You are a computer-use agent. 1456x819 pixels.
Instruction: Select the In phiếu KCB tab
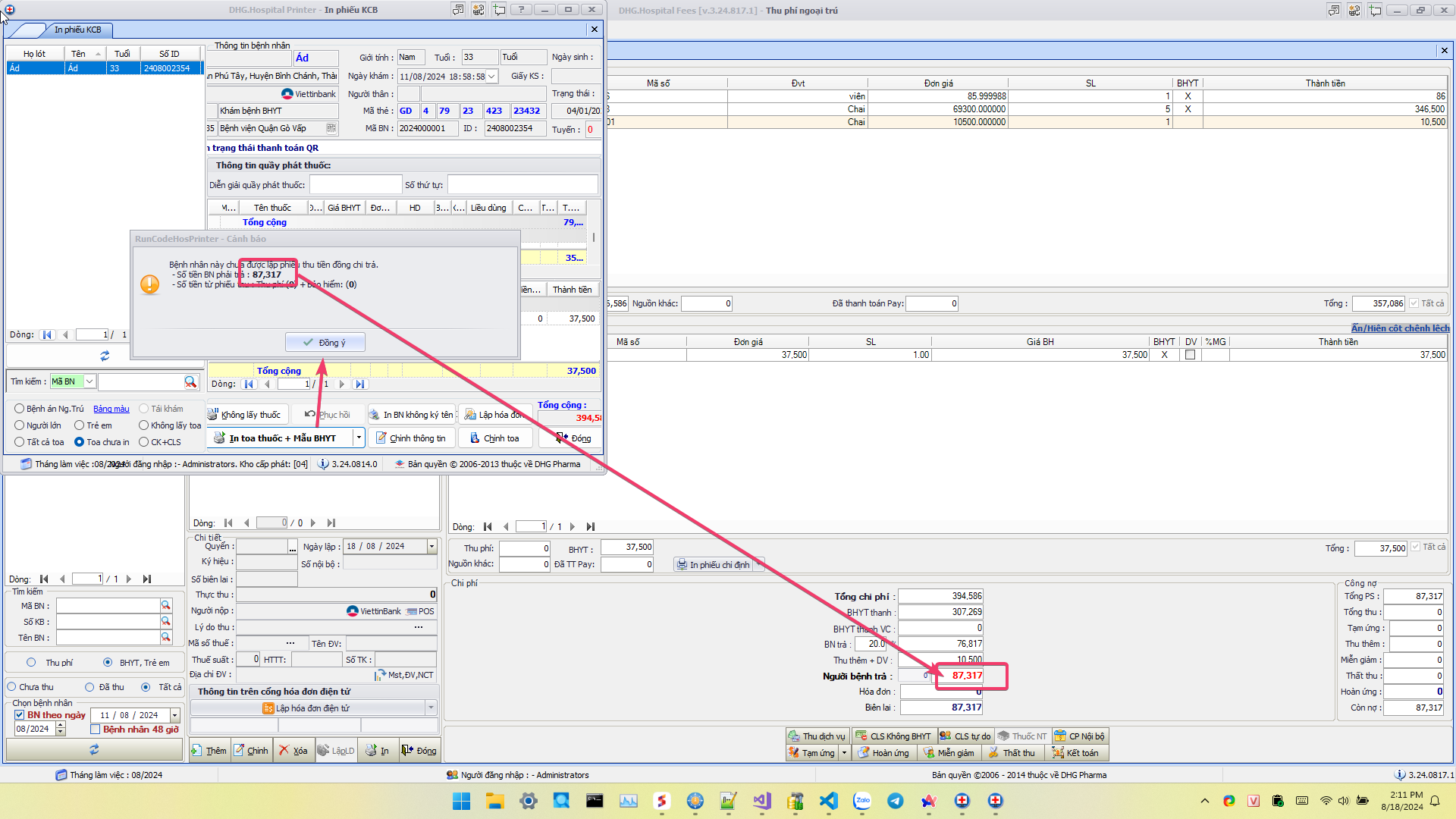coord(77,30)
